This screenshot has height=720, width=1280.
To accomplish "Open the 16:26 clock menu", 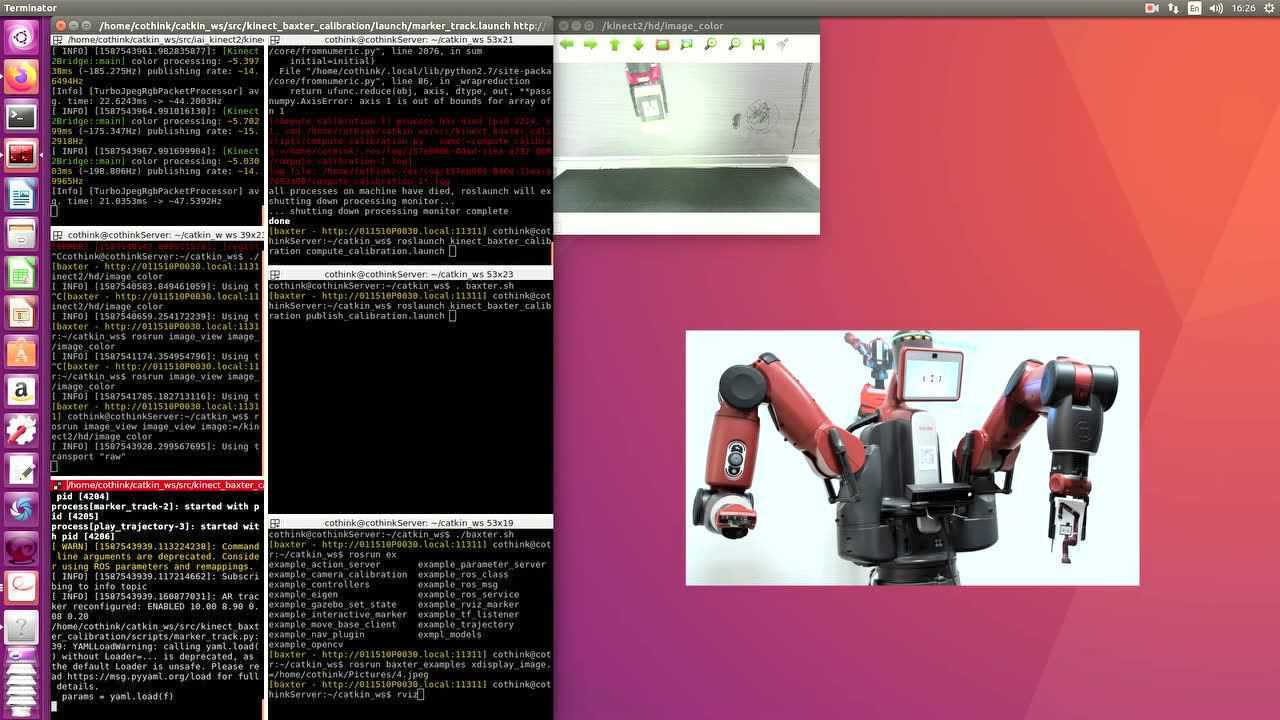I will click(x=1243, y=8).
